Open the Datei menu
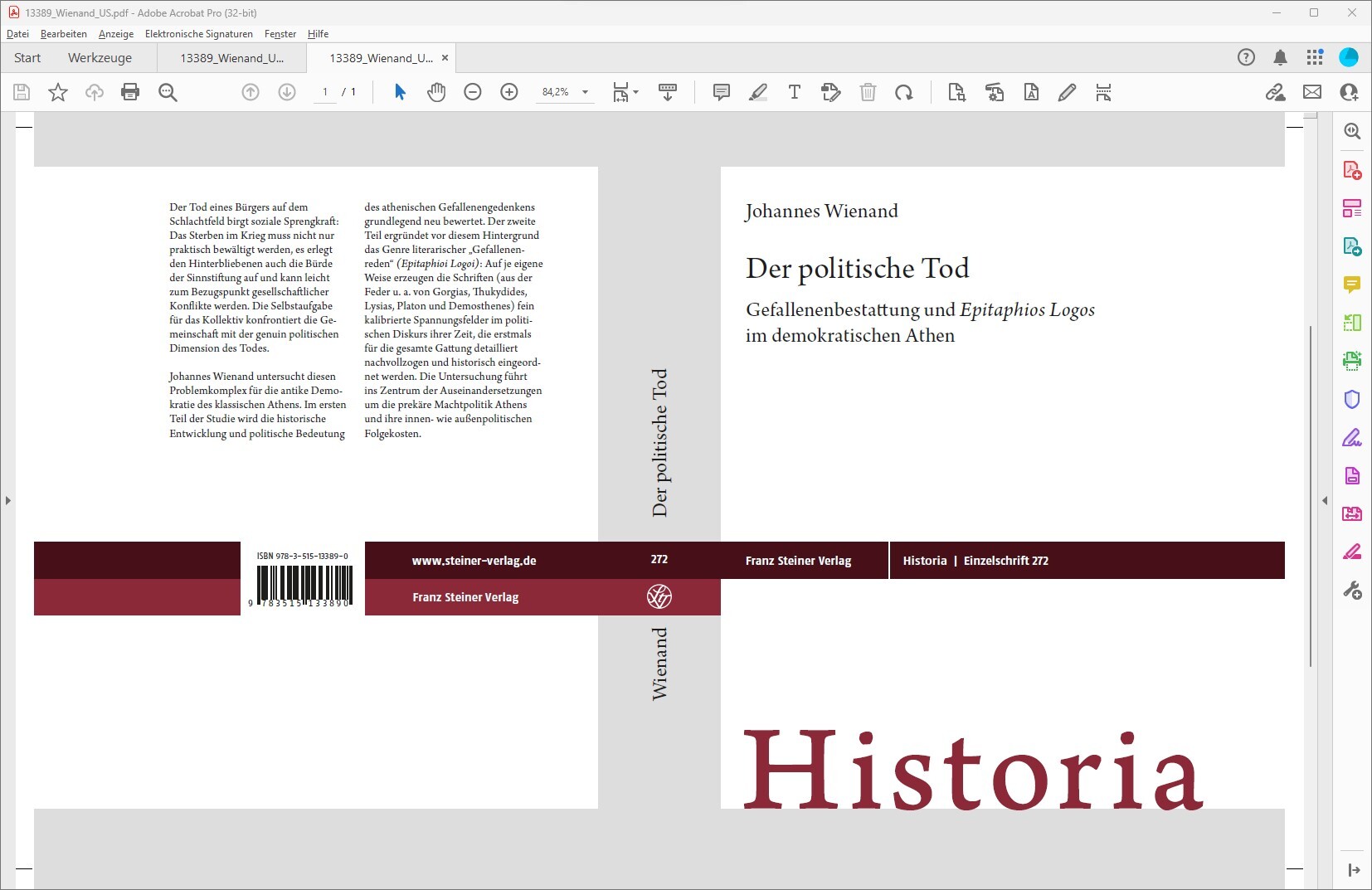1372x890 pixels. (x=17, y=34)
